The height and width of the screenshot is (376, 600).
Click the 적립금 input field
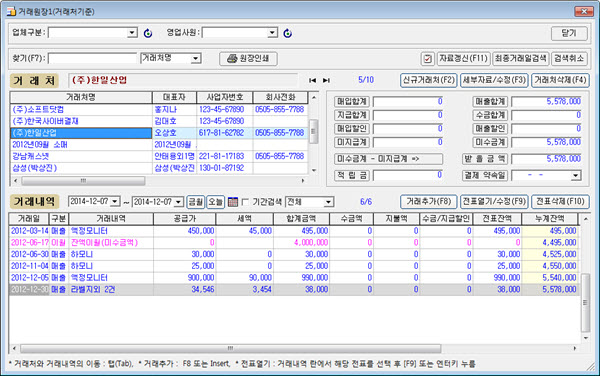408,176
